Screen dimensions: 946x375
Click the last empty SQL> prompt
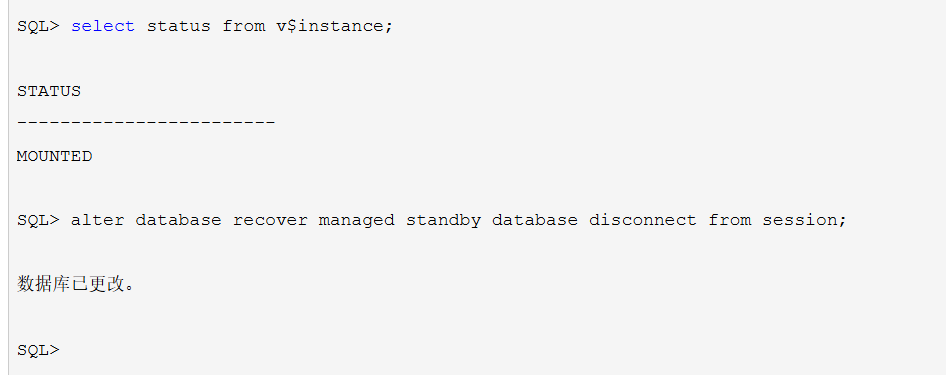click(39, 350)
